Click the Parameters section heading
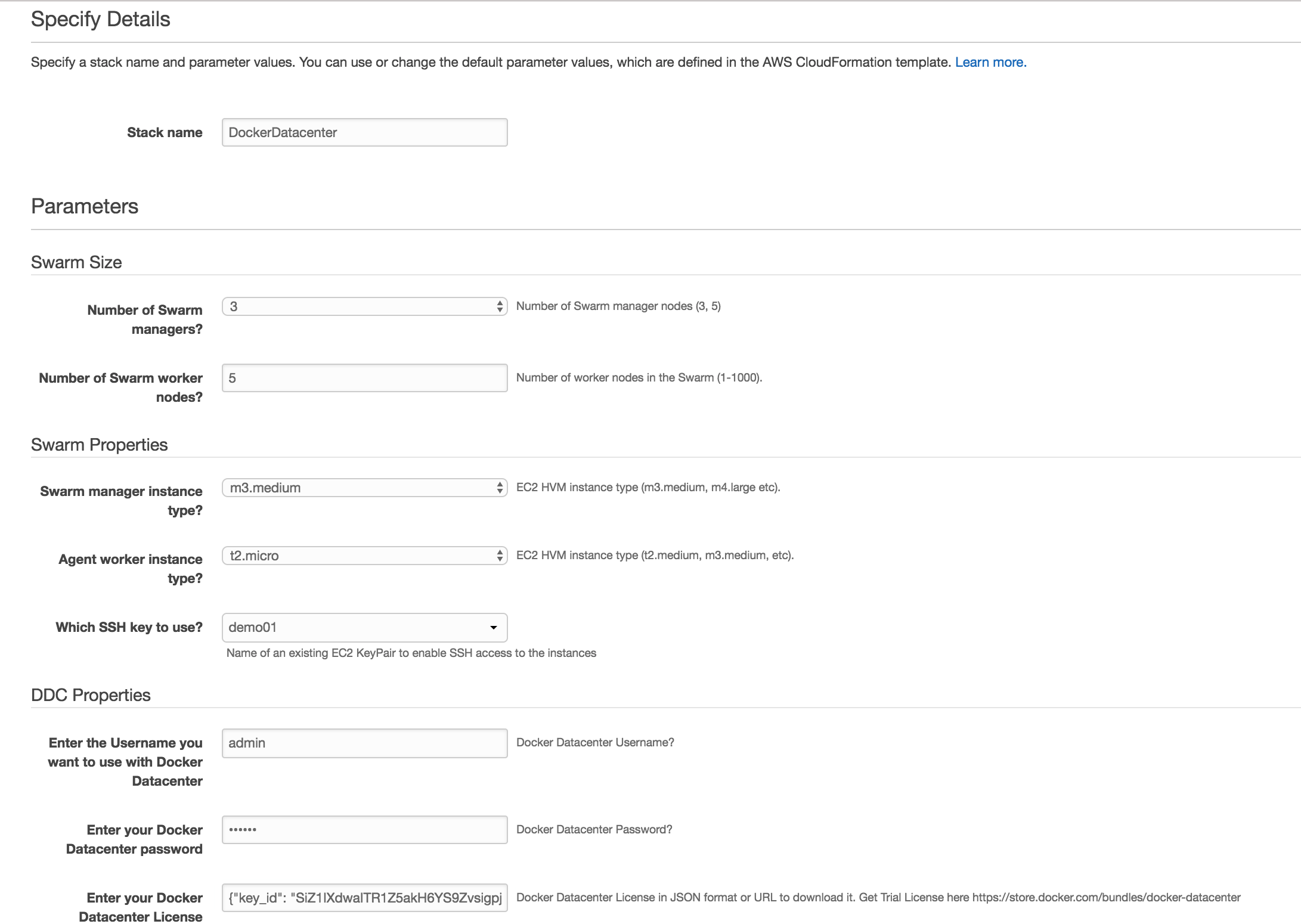Screen dimensions: 1301x924 (x=85, y=206)
